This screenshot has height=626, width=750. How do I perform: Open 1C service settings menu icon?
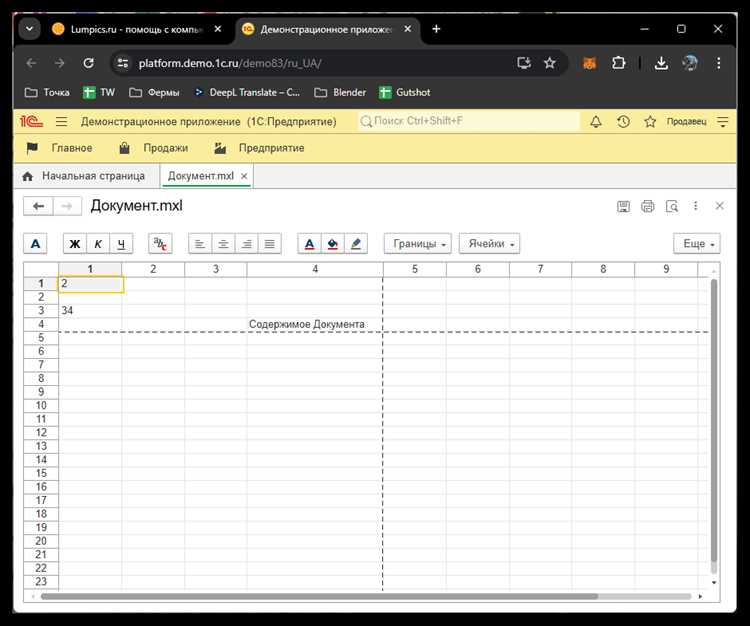723,121
